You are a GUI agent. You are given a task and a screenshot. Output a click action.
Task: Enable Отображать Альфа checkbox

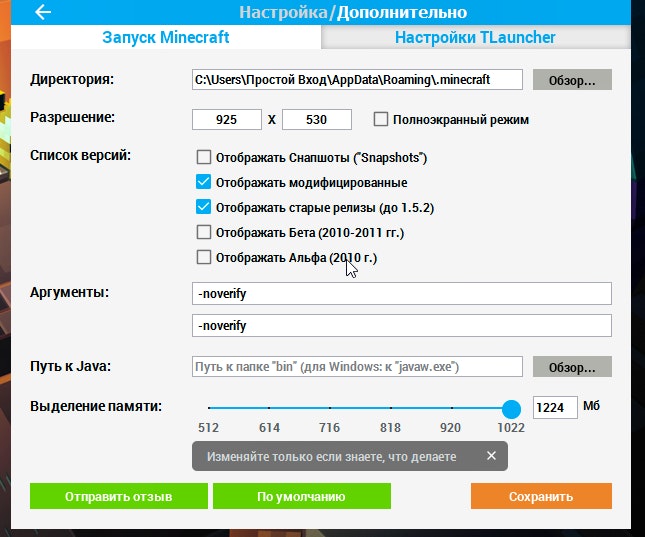click(204, 257)
